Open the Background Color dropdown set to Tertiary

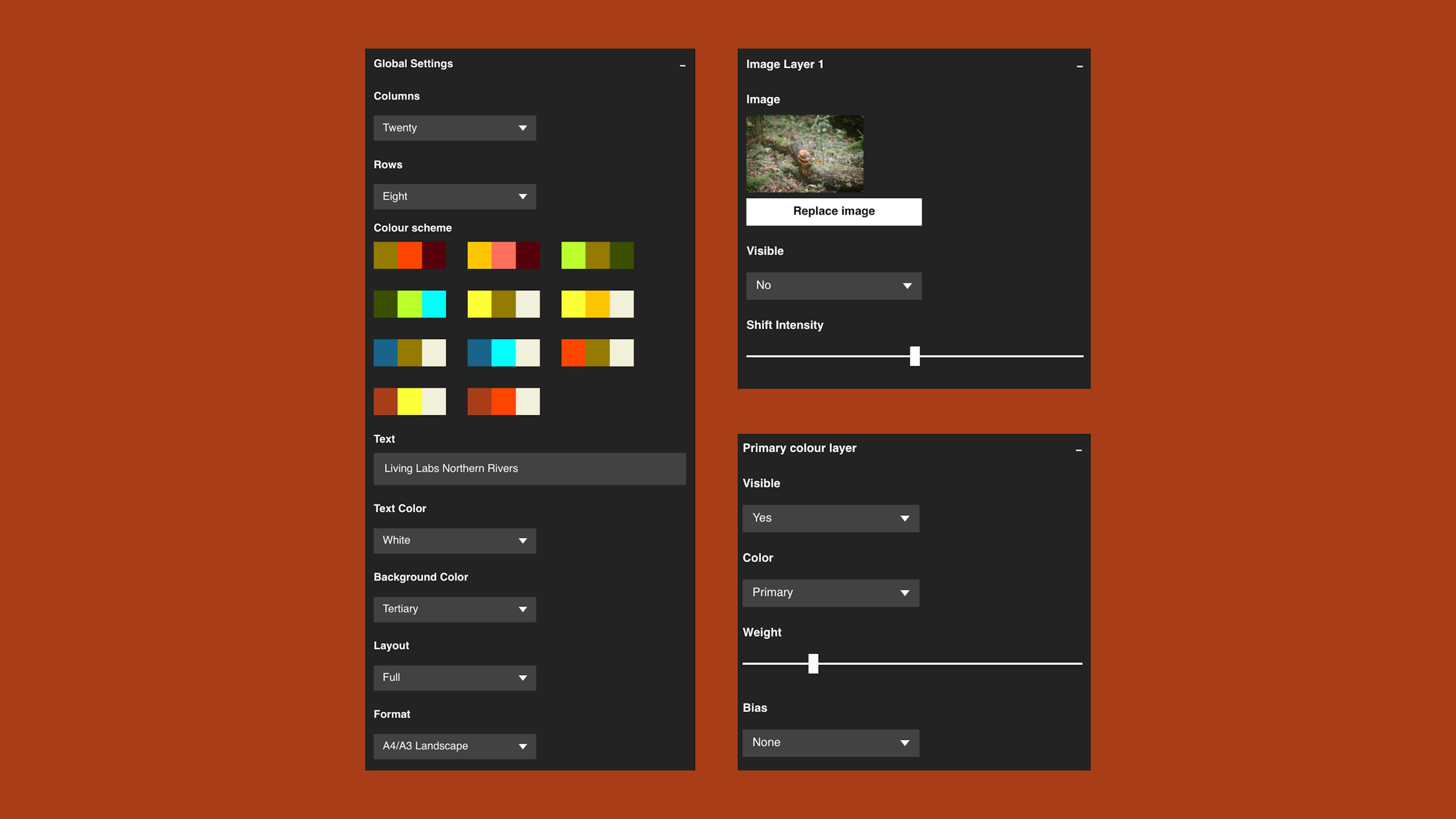click(x=455, y=609)
